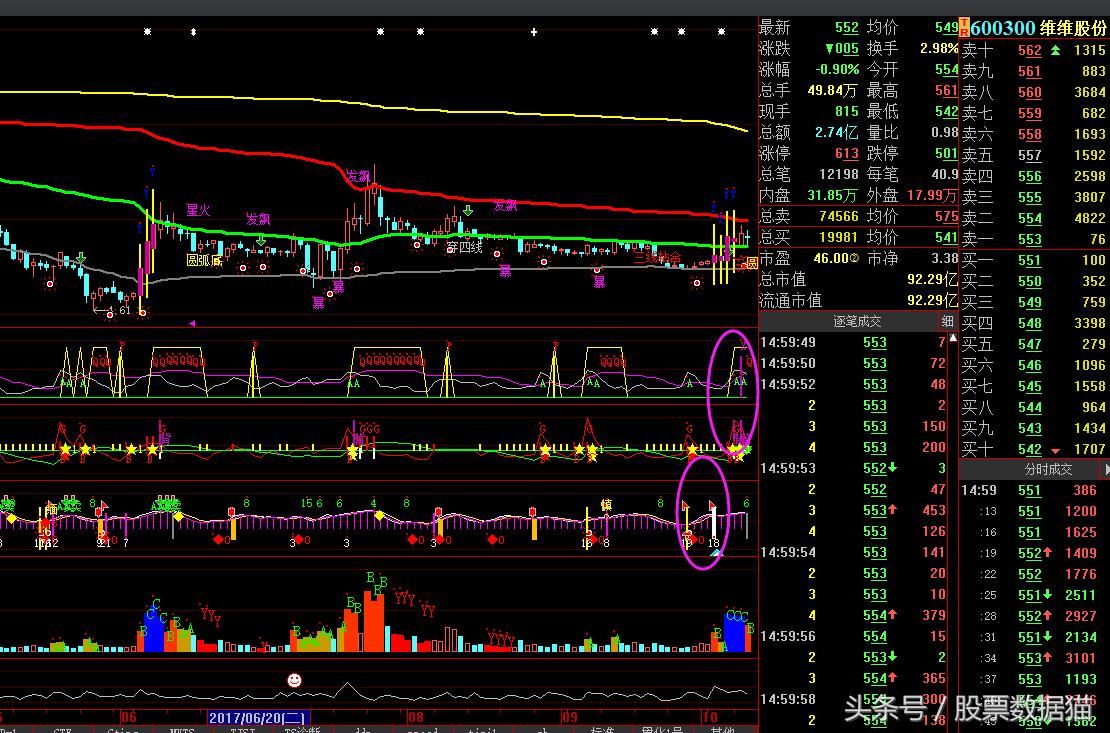Click volume 1434 in 买九 row

coord(1089,428)
